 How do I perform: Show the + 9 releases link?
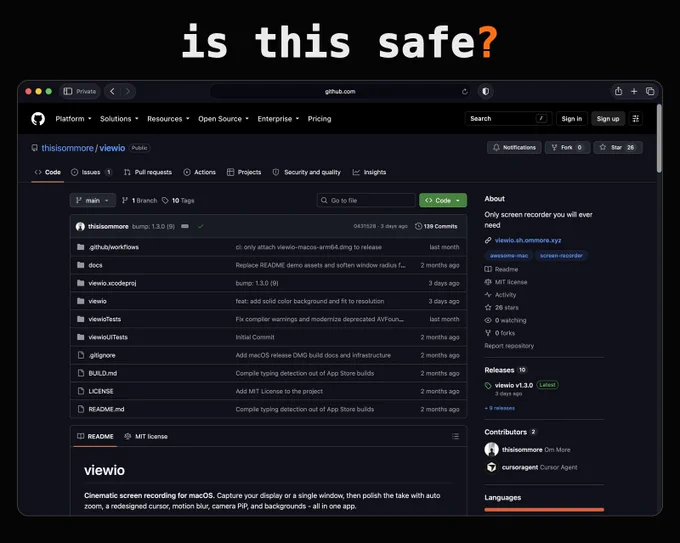click(x=500, y=408)
